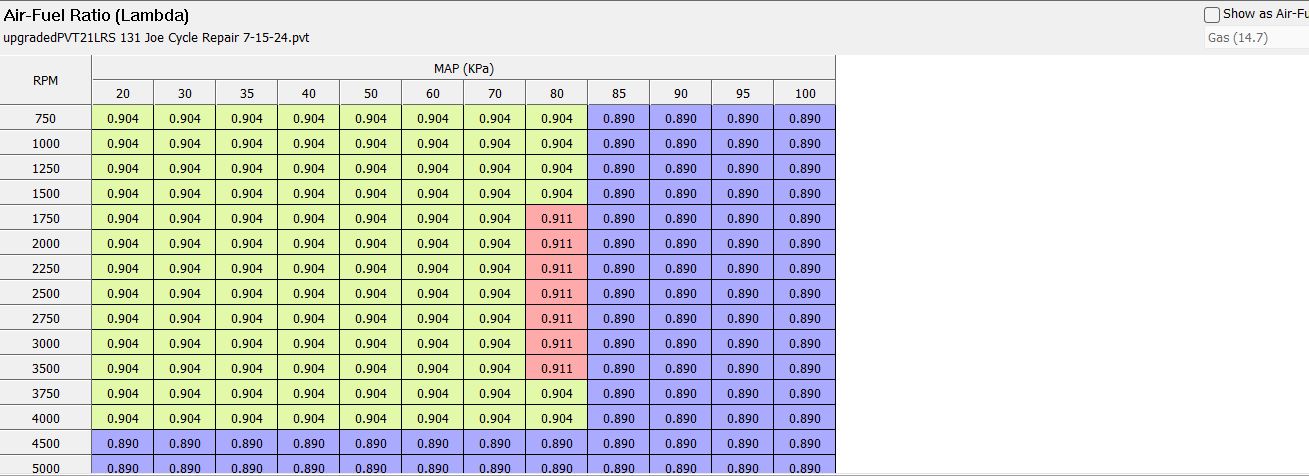Enable the Show as Air-Fuel checkbox
The image size is (1309, 476).
[1212, 15]
